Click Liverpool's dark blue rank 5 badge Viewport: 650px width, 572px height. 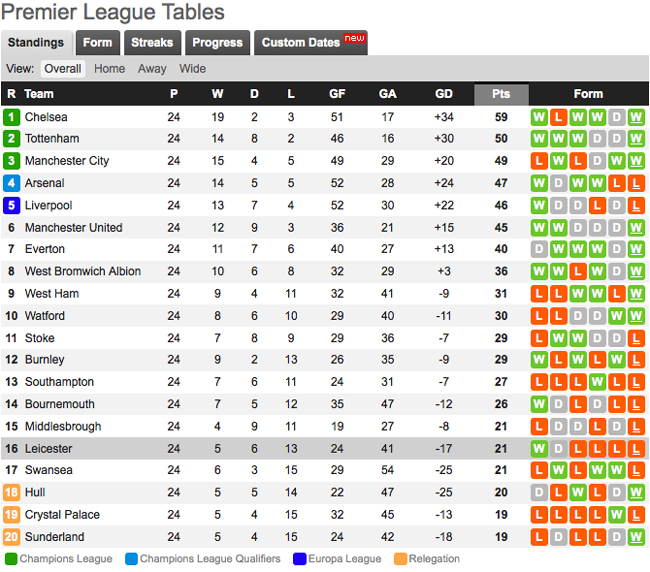tap(11, 205)
